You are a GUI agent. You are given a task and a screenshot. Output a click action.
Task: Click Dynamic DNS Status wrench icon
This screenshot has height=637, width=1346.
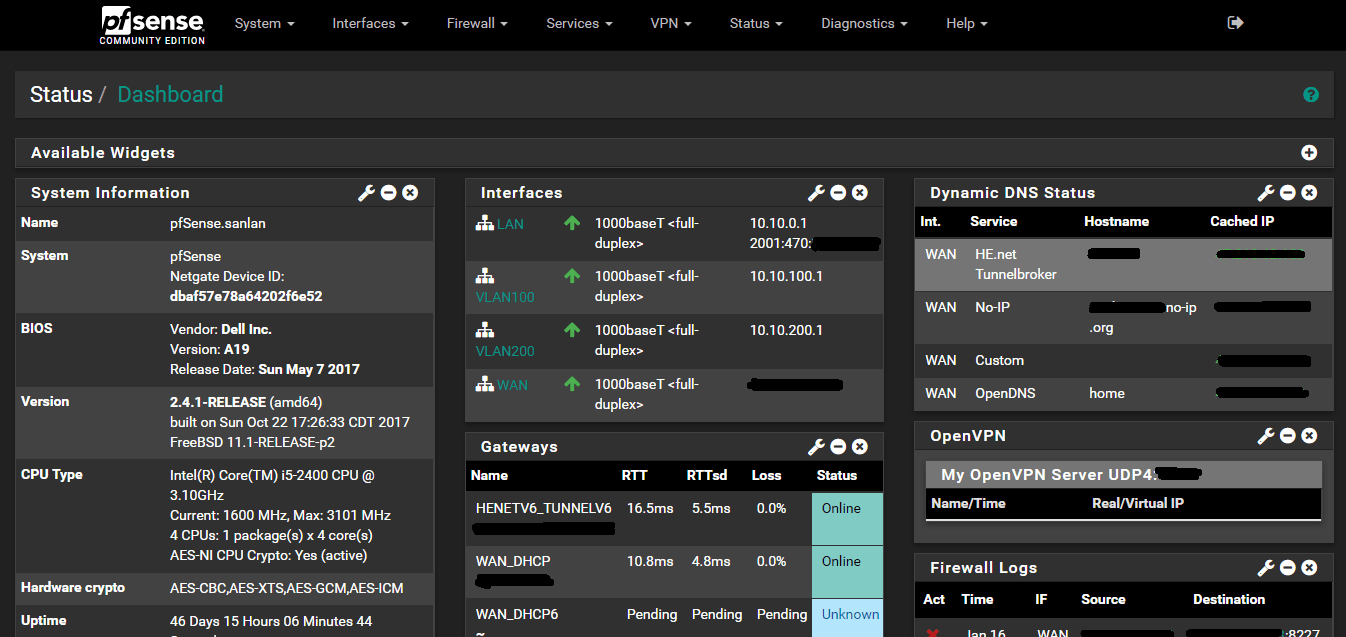tap(1266, 193)
